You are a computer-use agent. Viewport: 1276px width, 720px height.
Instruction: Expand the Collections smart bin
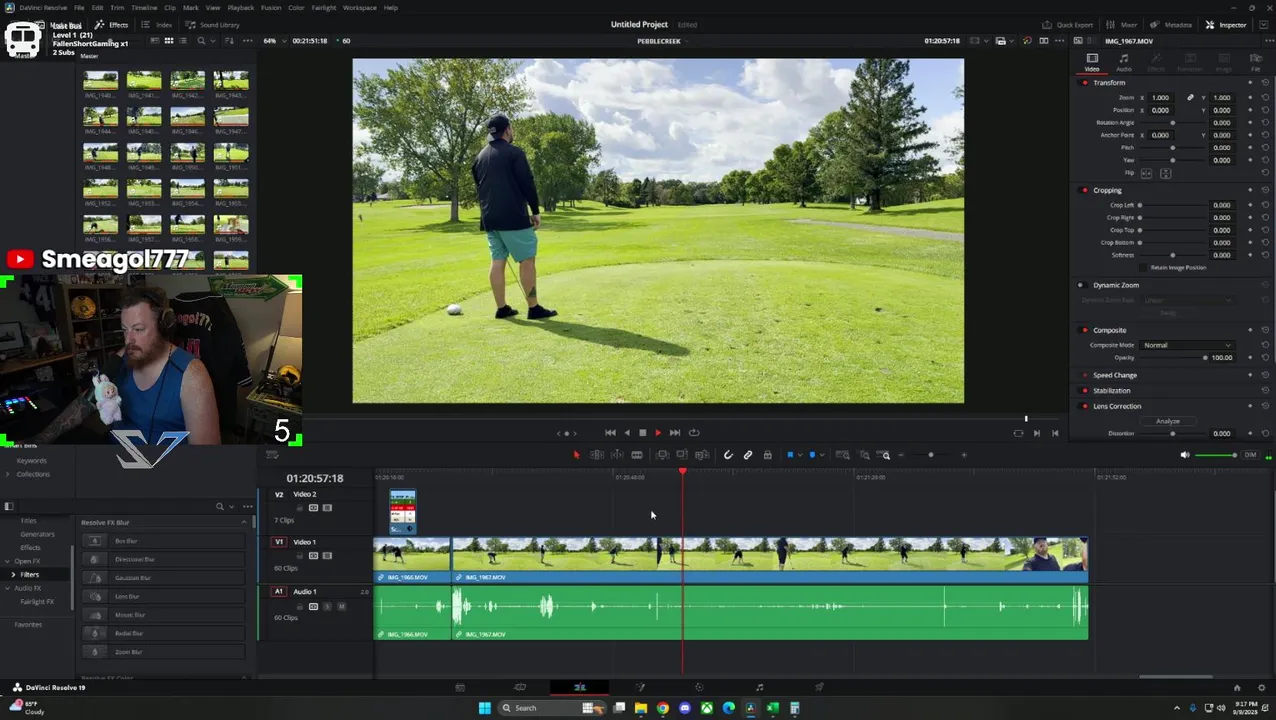point(8,474)
